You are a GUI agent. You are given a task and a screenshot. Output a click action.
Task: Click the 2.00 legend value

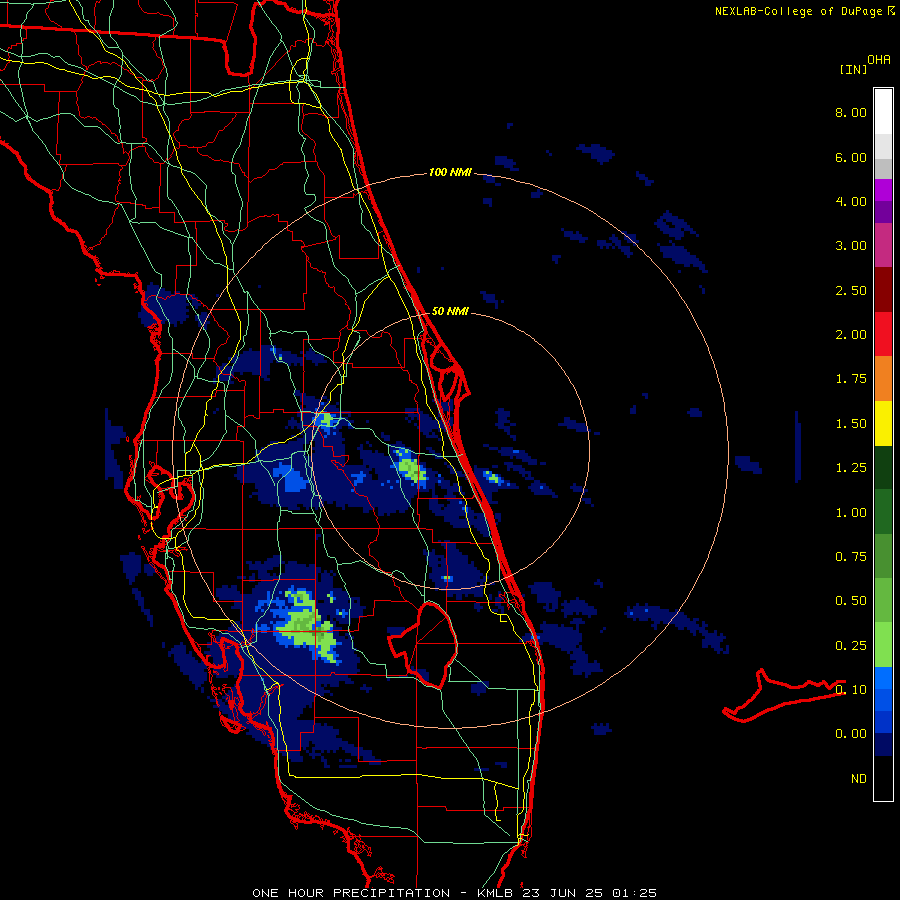pos(851,335)
